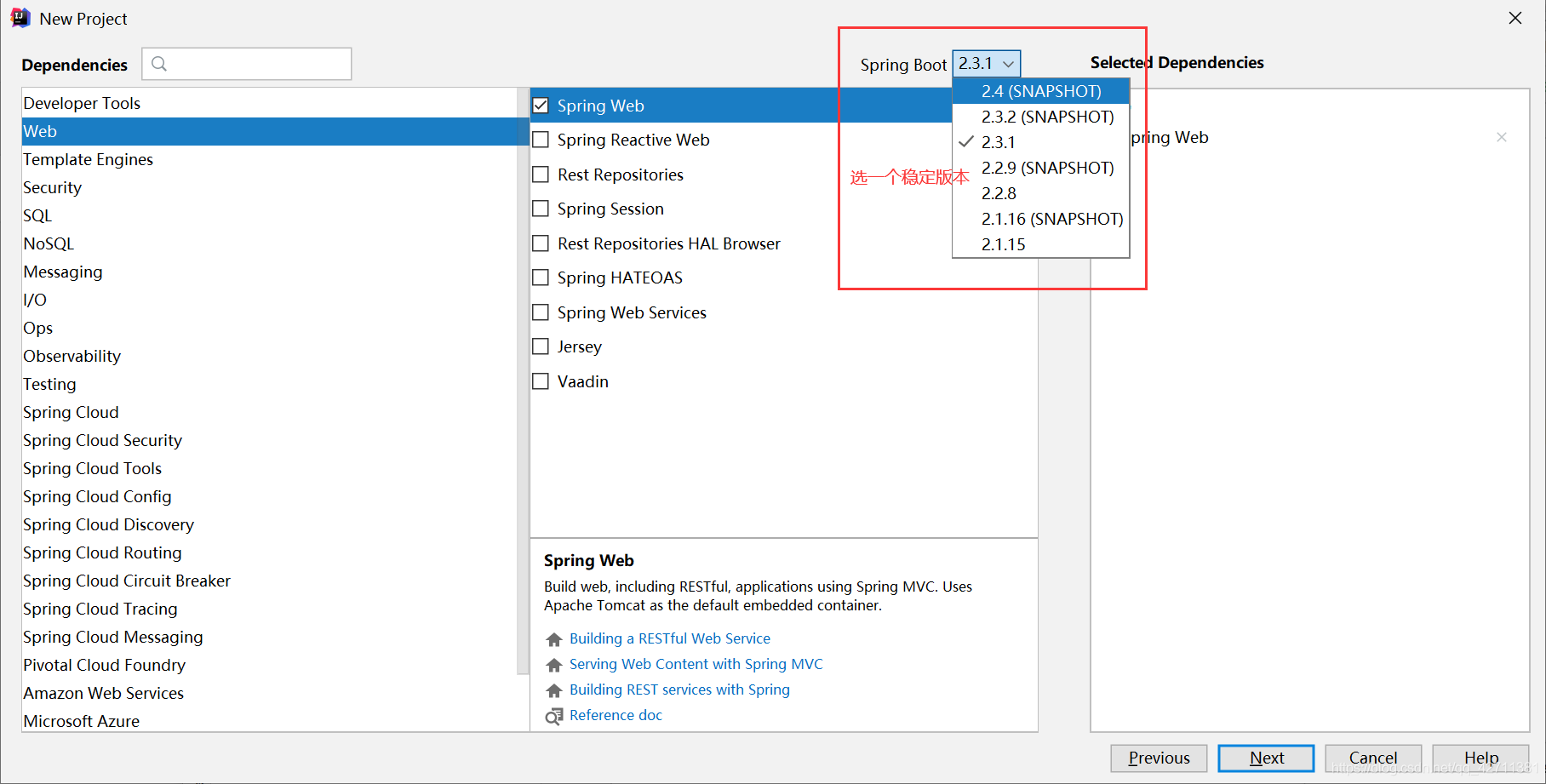Select Ops category
The width and height of the screenshot is (1546, 784).
[269, 328]
